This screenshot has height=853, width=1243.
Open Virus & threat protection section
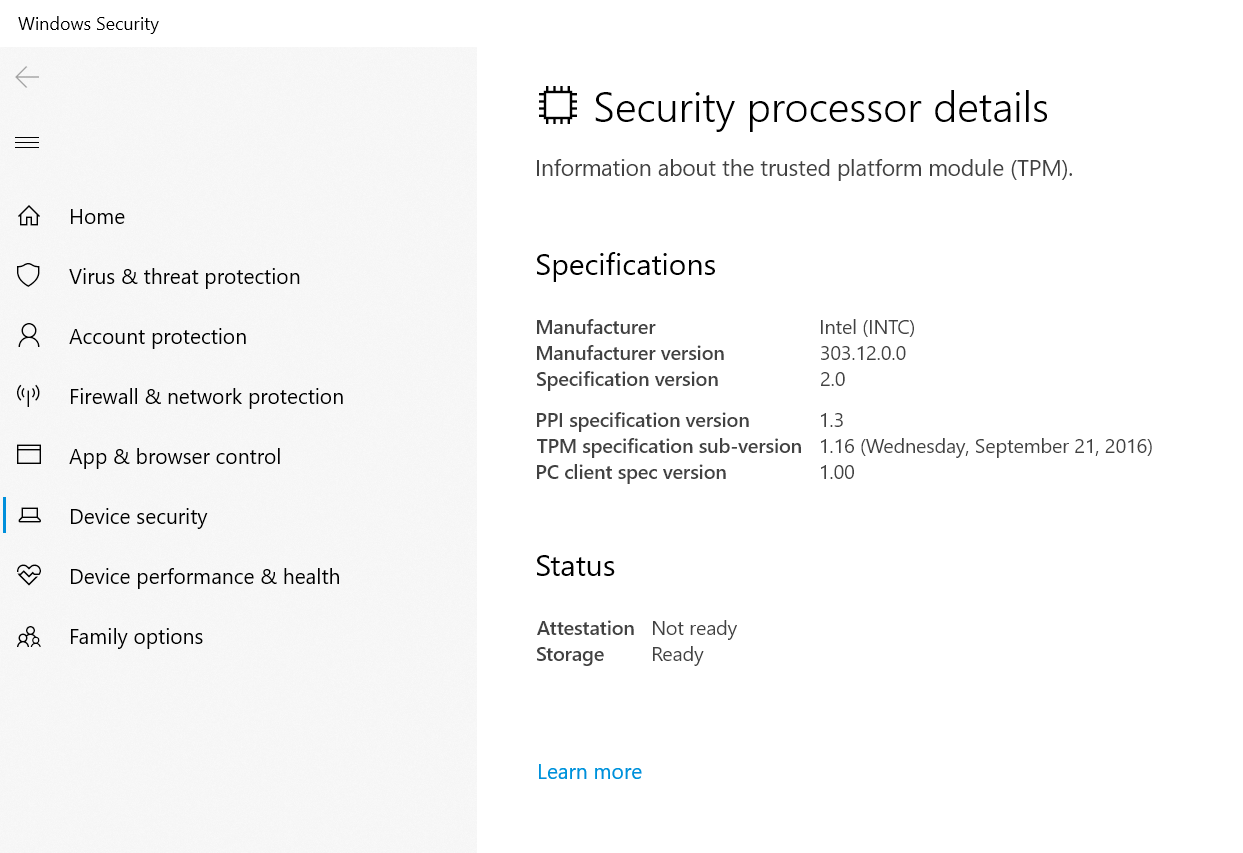click(x=184, y=276)
